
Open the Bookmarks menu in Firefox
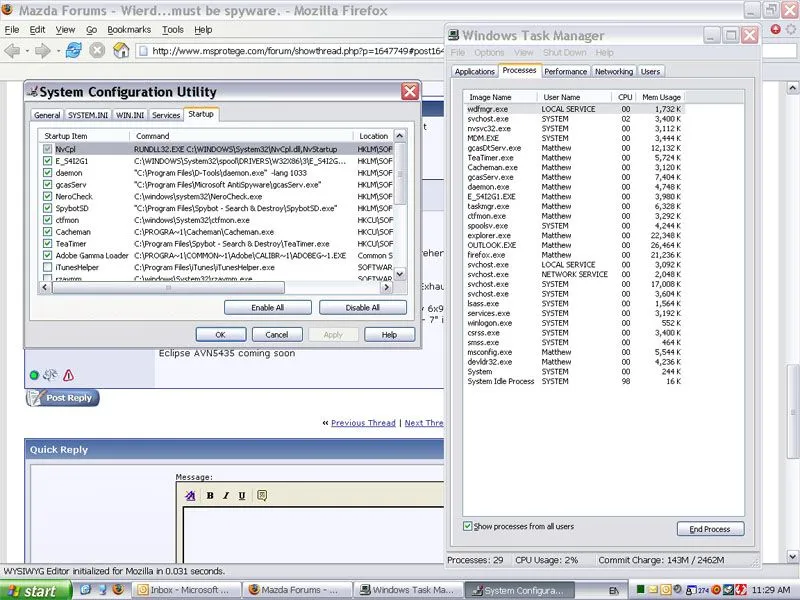click(129, 30)
